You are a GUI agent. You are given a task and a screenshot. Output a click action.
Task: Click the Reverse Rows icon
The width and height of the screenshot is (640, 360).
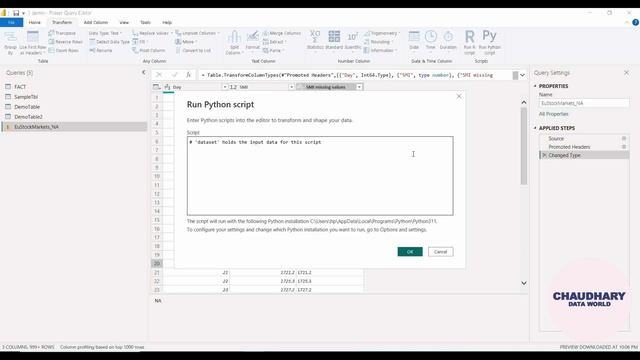pyautogui.click(x=51, y=42)
